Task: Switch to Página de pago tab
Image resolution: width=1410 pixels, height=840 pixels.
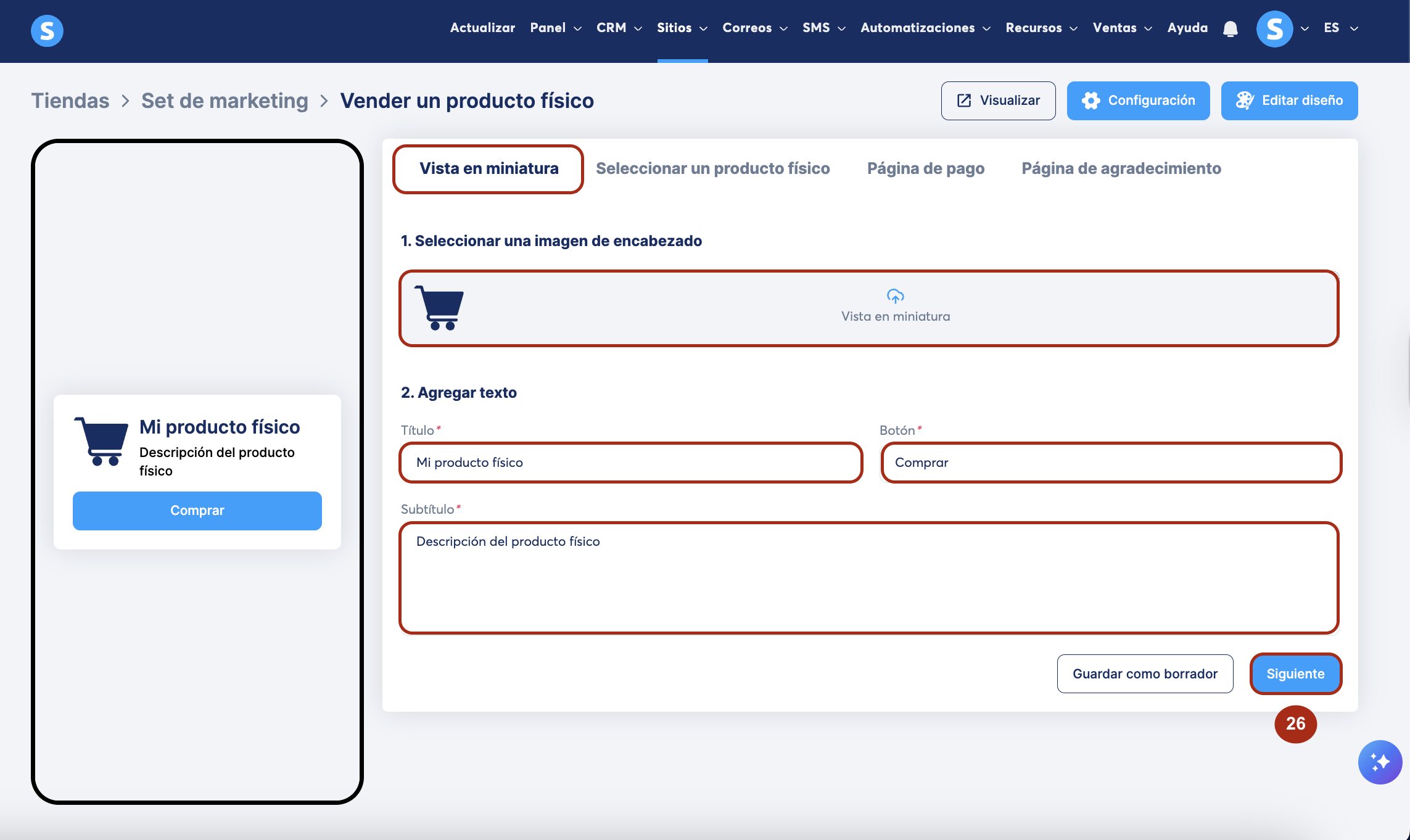Action: pyautogui.click(x=925, y=168)
